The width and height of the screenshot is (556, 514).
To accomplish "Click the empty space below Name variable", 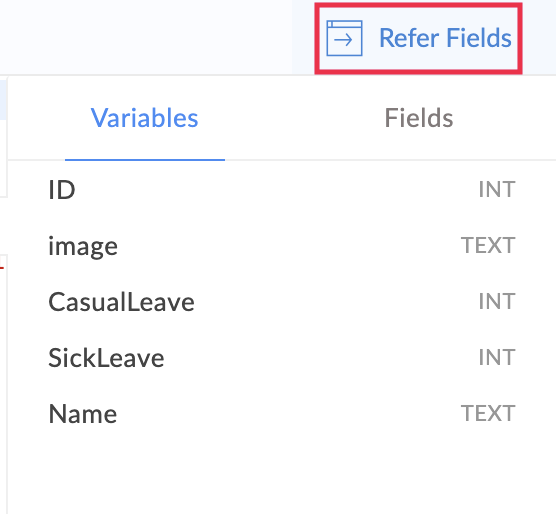I will tap(282, 475).
